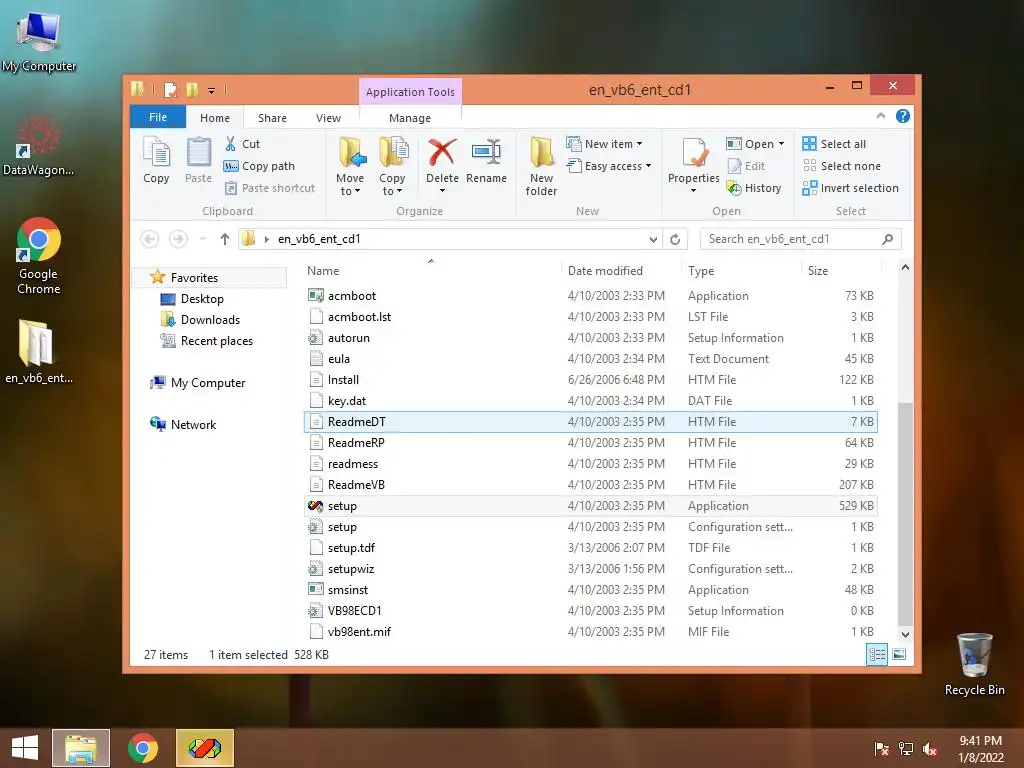Screen dimensions: 1024x768
Task: Select the ReadmeVB file
Action: pos(590,485)
